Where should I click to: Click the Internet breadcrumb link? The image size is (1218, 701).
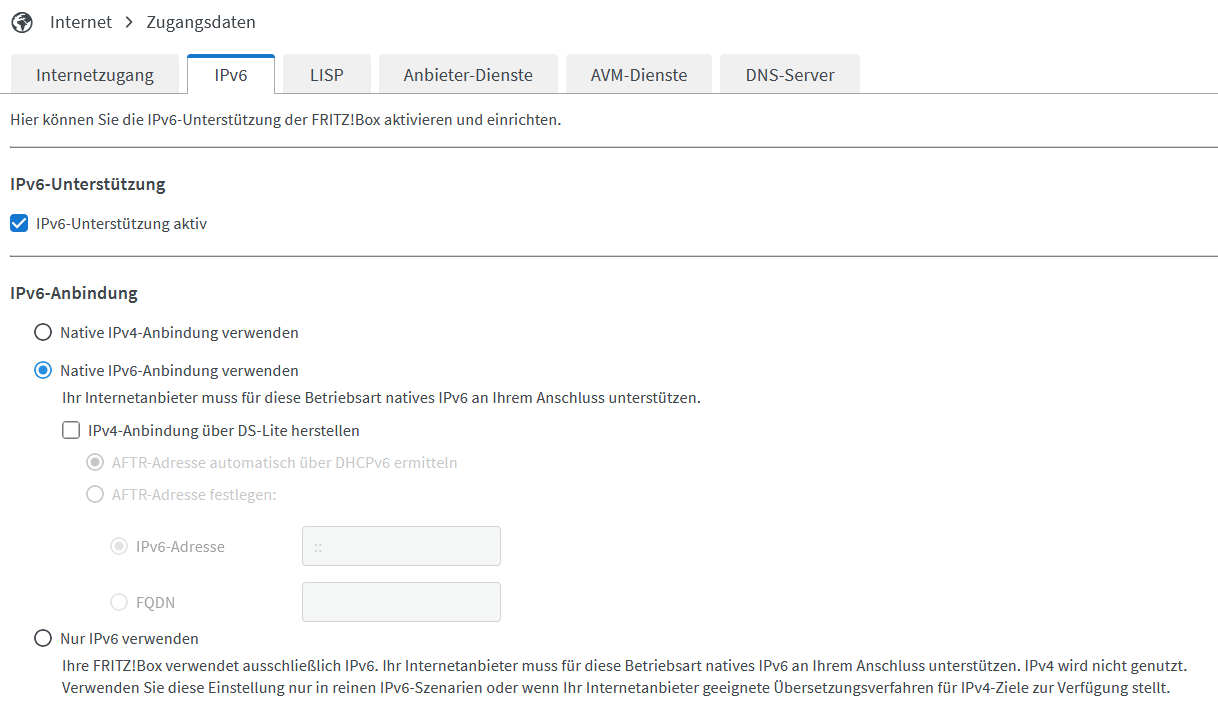80,21
